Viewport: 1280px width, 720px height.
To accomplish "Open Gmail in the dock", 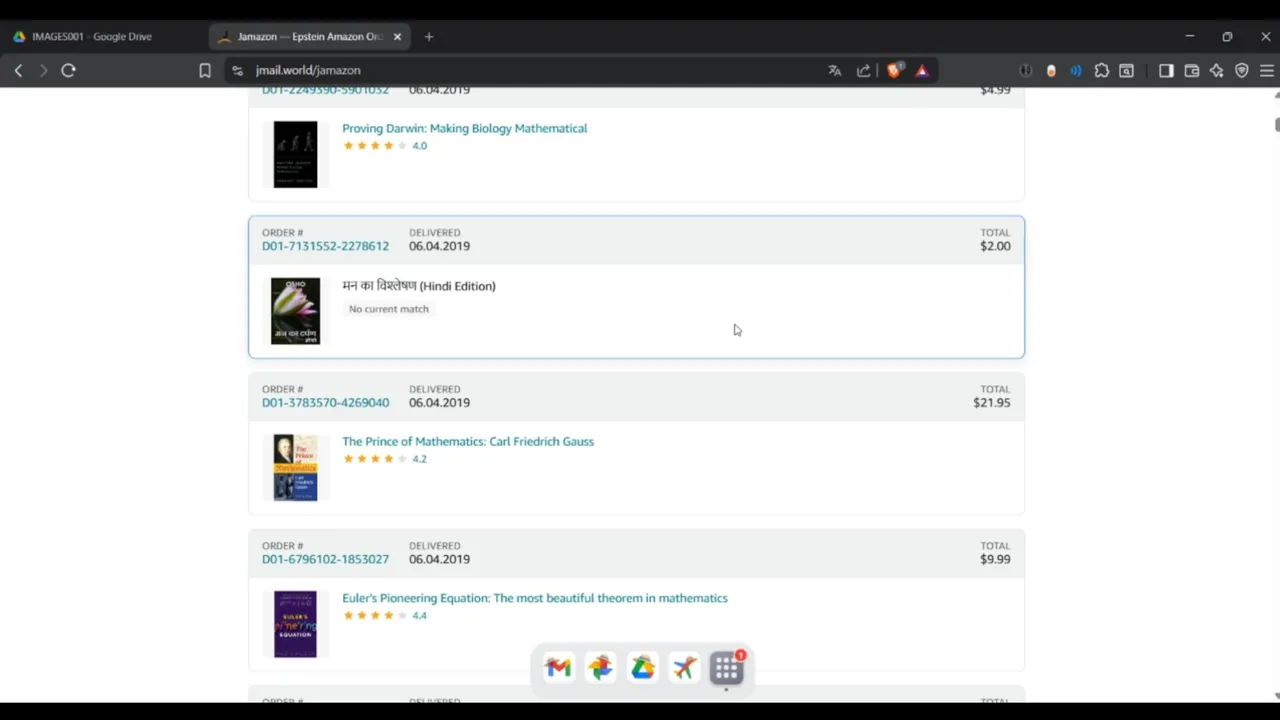I will (x=558, y=668).
